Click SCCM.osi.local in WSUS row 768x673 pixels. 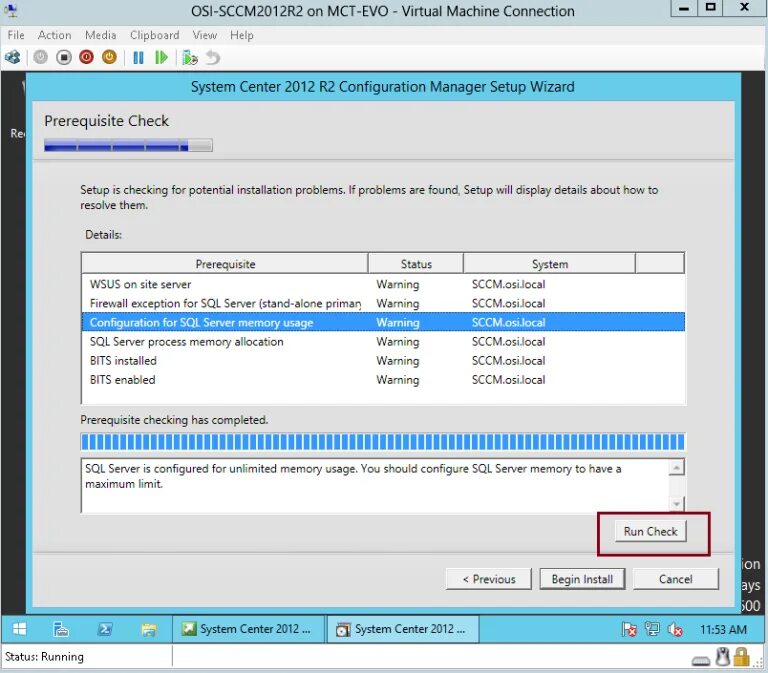(508, 284)
